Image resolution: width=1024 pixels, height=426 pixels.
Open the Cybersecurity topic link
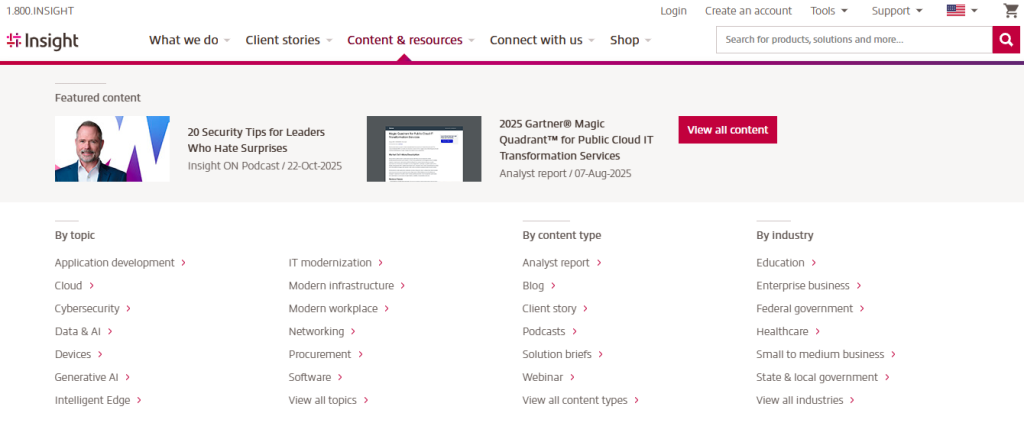tap(87, 309)
